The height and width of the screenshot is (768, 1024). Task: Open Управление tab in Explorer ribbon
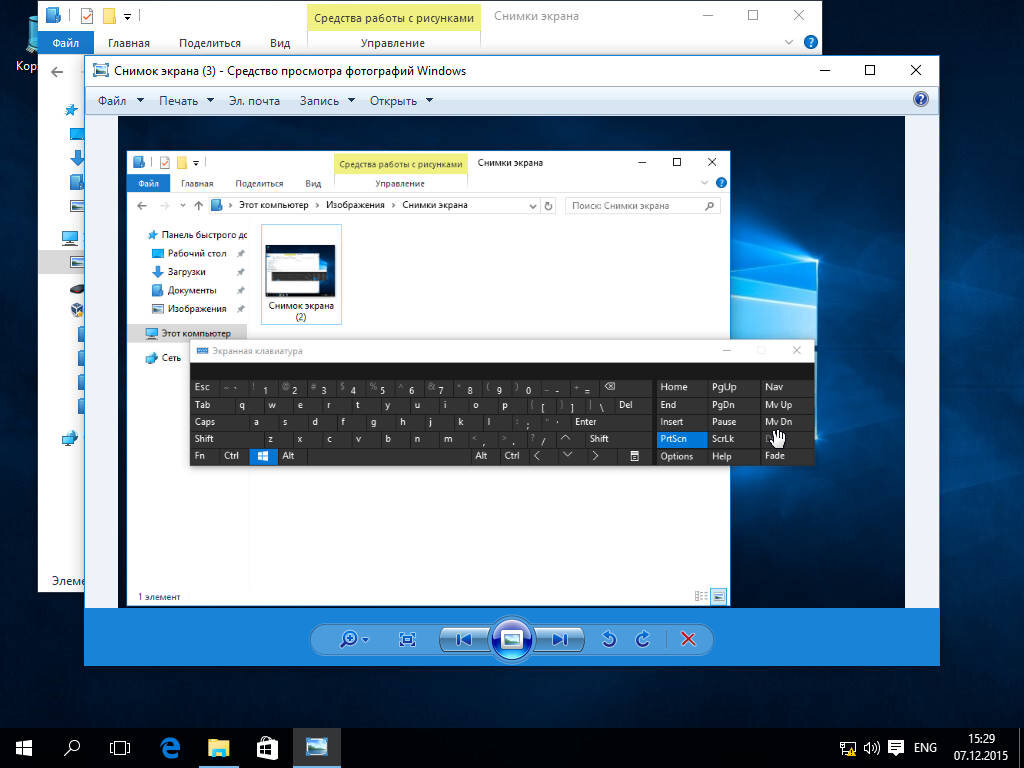tap(392, 43)
